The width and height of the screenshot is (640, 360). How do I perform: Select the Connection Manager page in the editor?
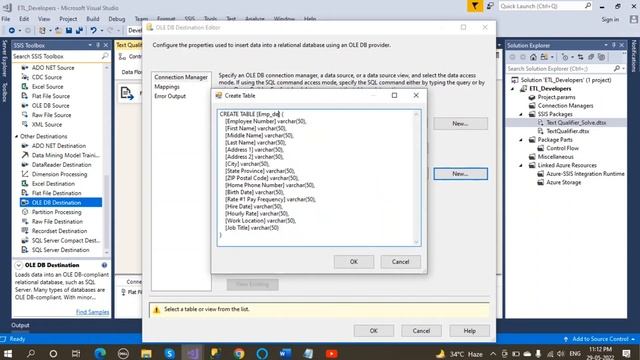181,77
